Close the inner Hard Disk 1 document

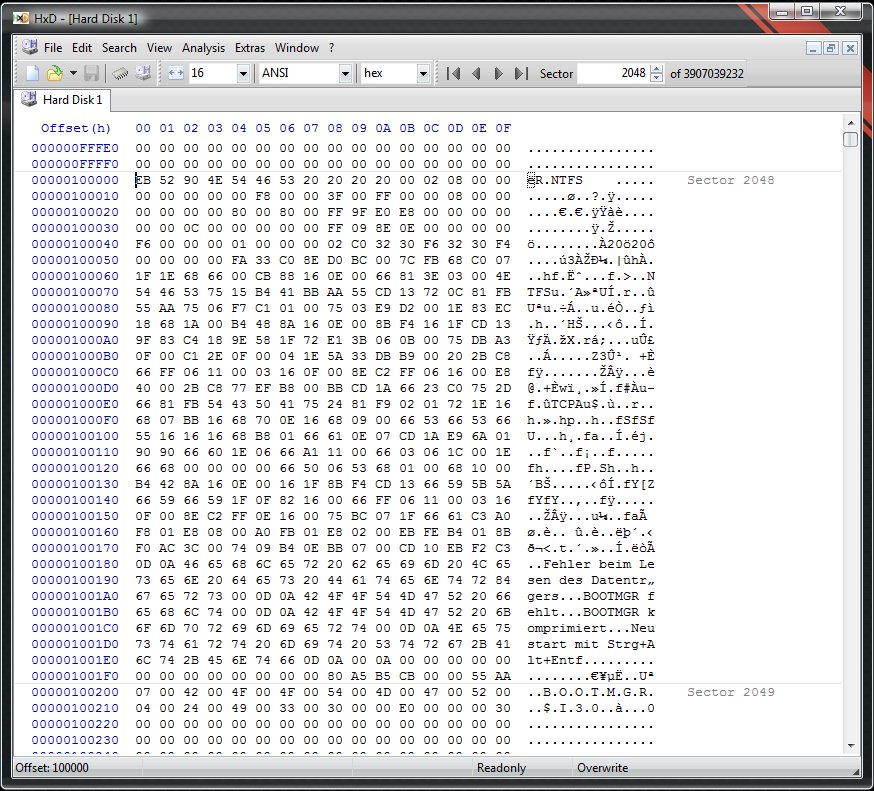(850, 48)
